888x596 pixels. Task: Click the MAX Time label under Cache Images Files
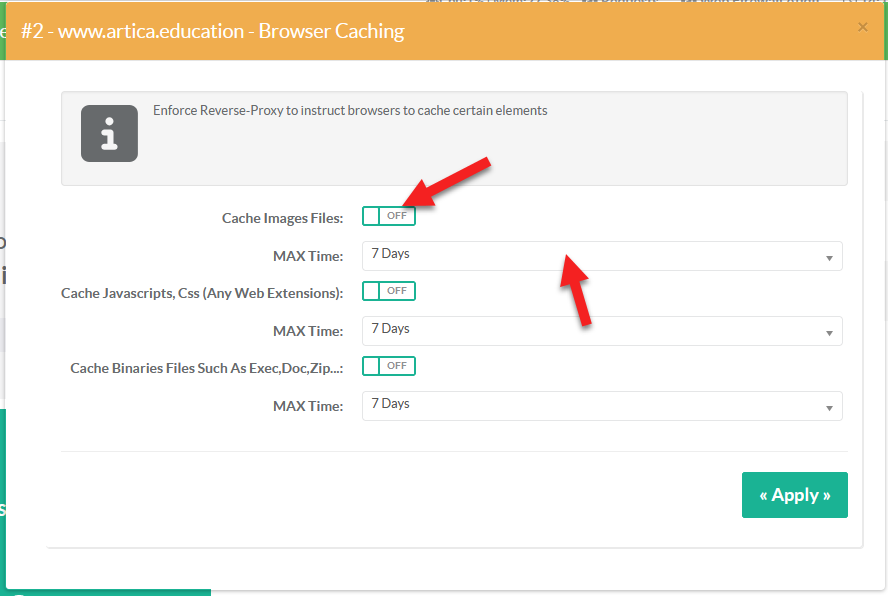(x=308, y=256)
